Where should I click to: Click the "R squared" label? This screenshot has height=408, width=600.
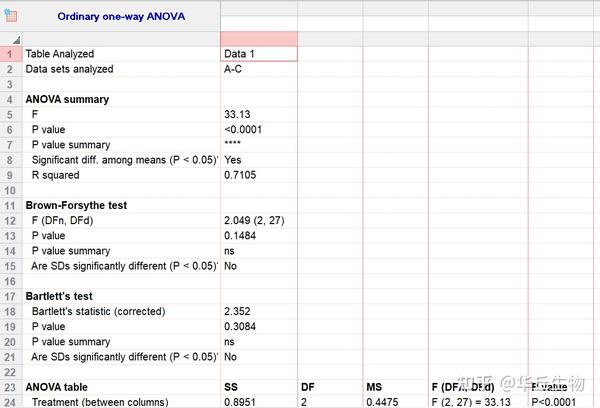55,175
